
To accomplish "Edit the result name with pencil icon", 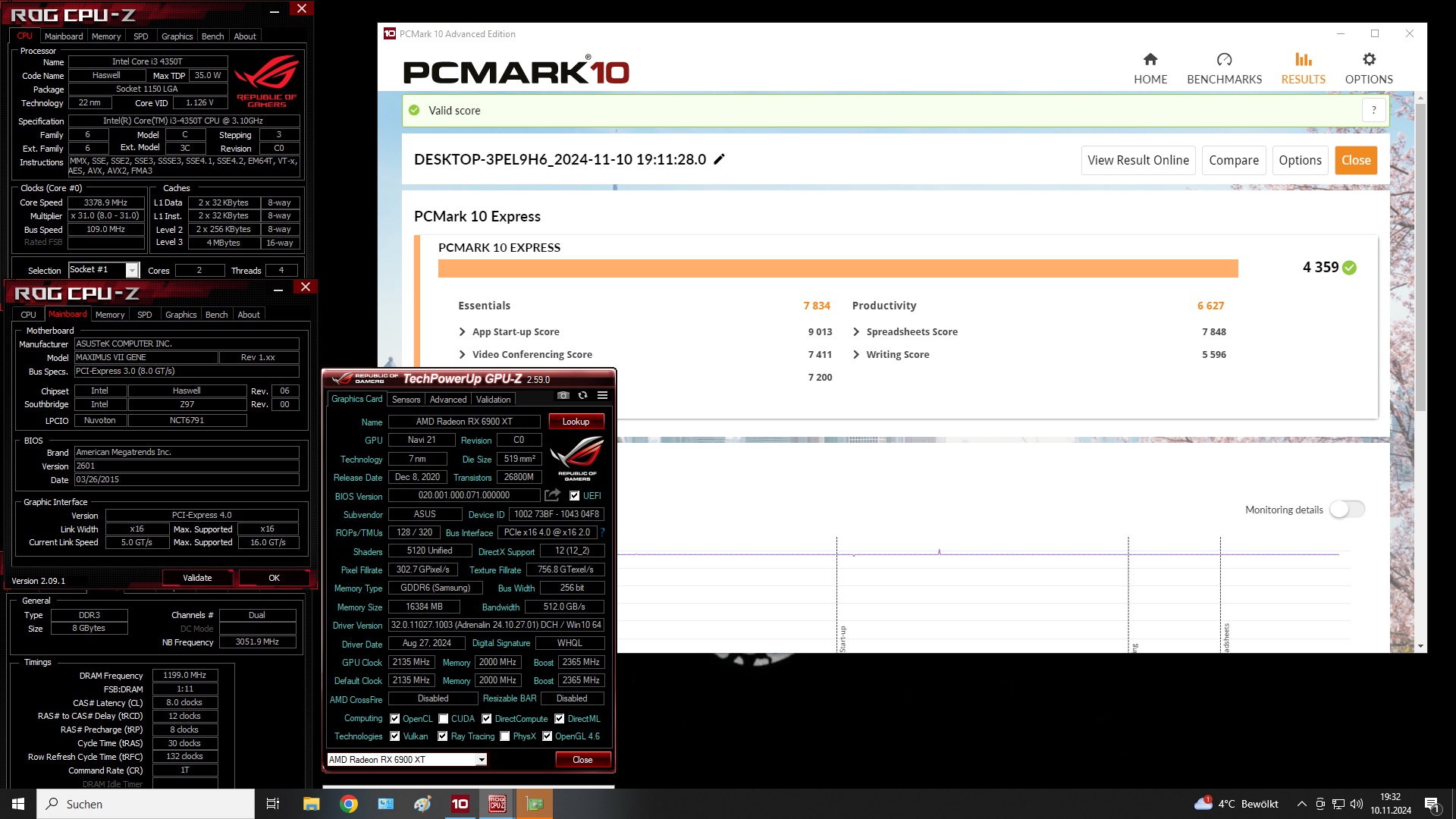I will pyautogui.click(x=720, y=159).
